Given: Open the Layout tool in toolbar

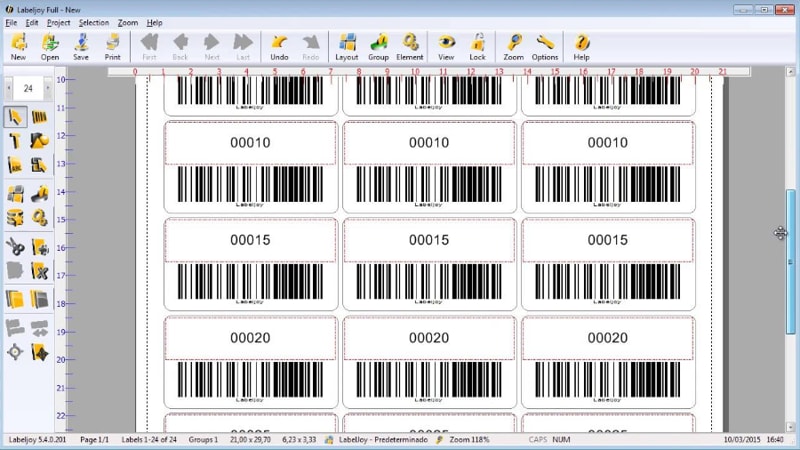Looking at the screenshot, I should (x=347, y=47).
